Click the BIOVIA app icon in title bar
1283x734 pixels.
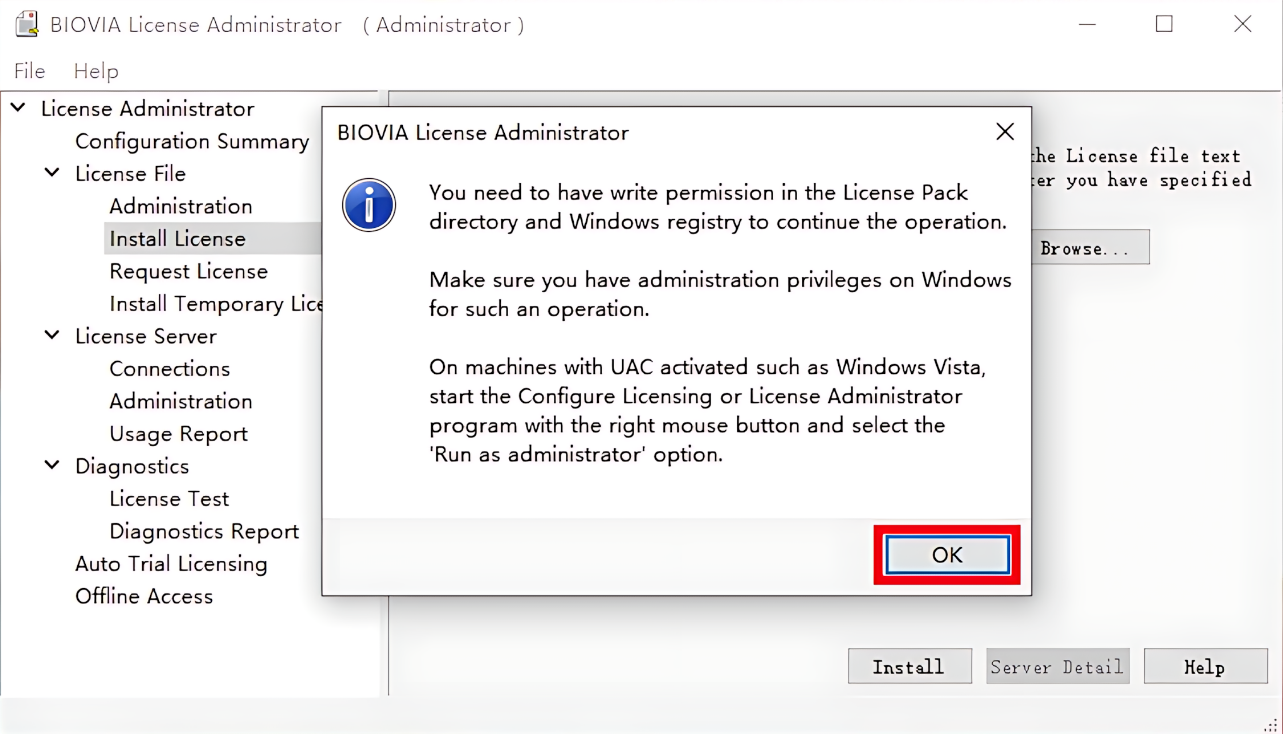click(x=26, y=24)
